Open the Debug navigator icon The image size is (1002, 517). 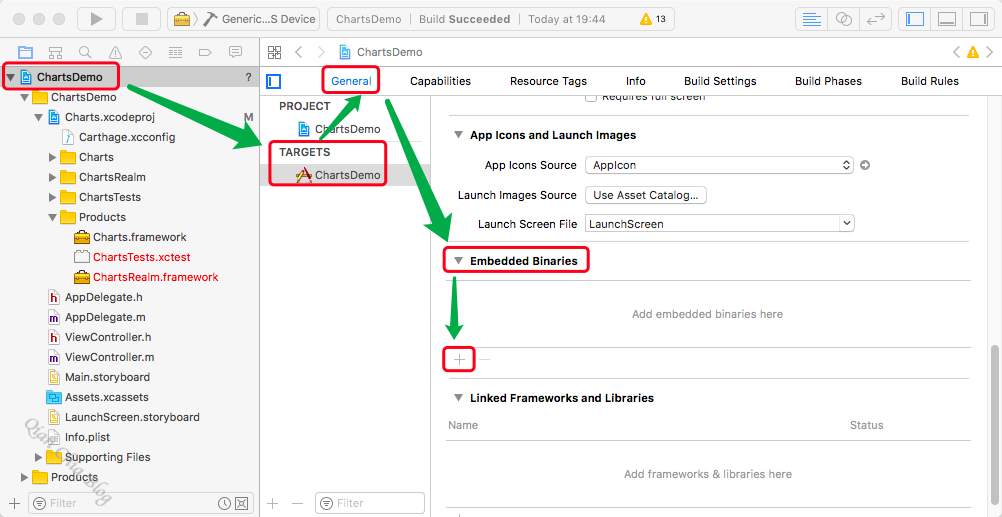click(x=175, y=52)
